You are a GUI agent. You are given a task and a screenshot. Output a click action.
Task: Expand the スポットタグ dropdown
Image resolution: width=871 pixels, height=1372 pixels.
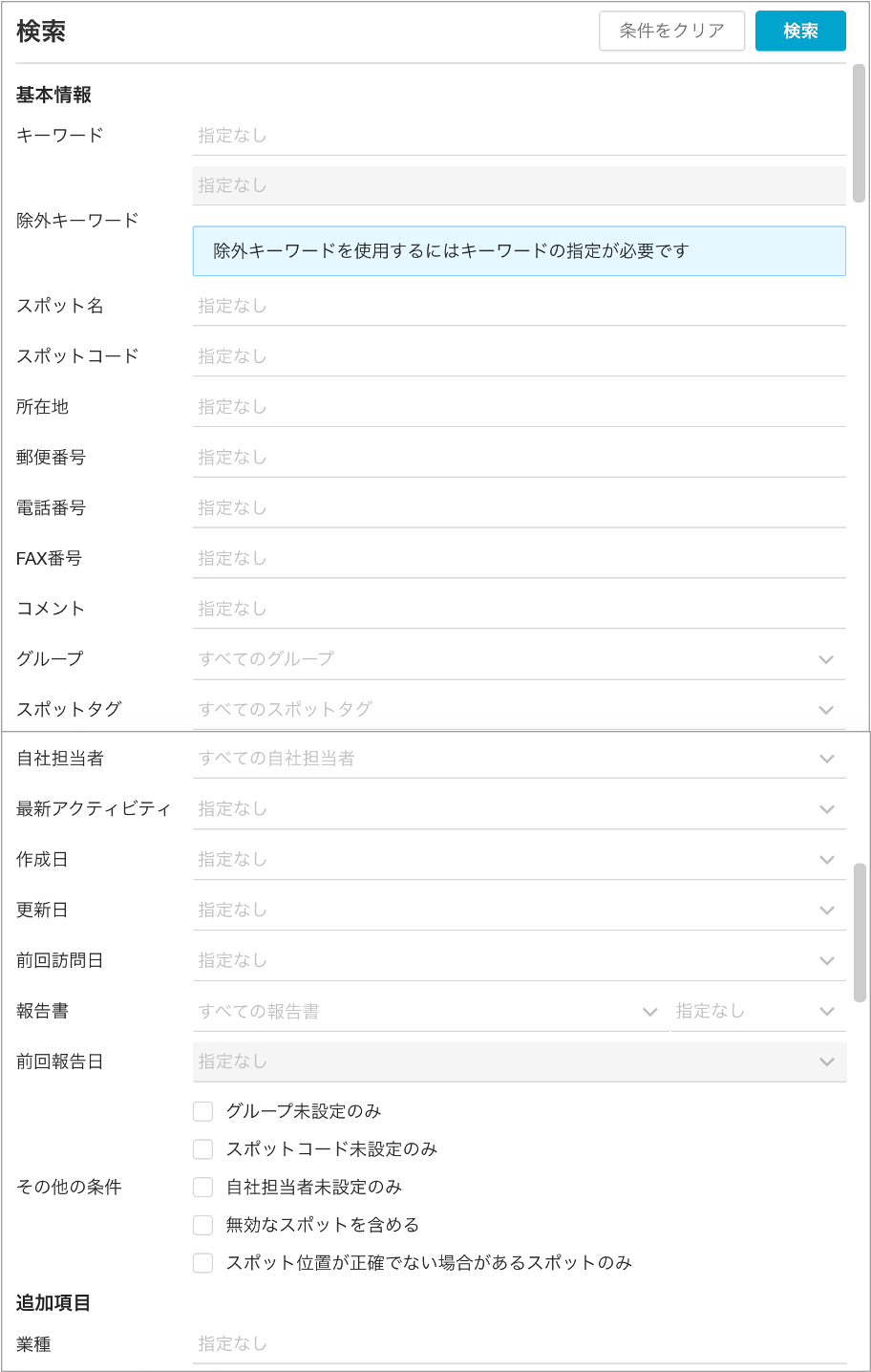(826, 710)
